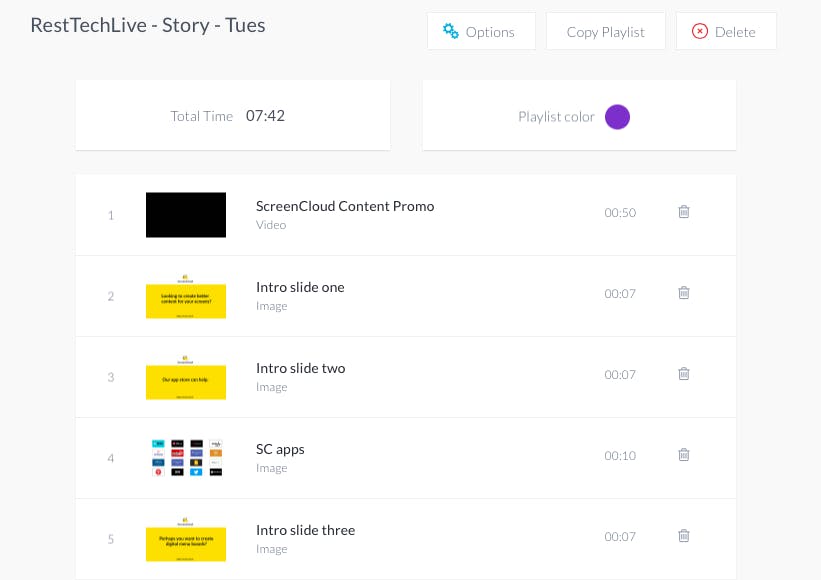Select the SC apps grid thumbnail

point(187,458)
